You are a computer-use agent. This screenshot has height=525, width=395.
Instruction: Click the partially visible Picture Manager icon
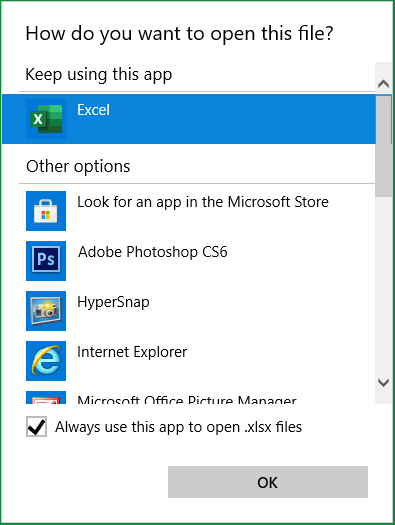(x=46, y=397)
